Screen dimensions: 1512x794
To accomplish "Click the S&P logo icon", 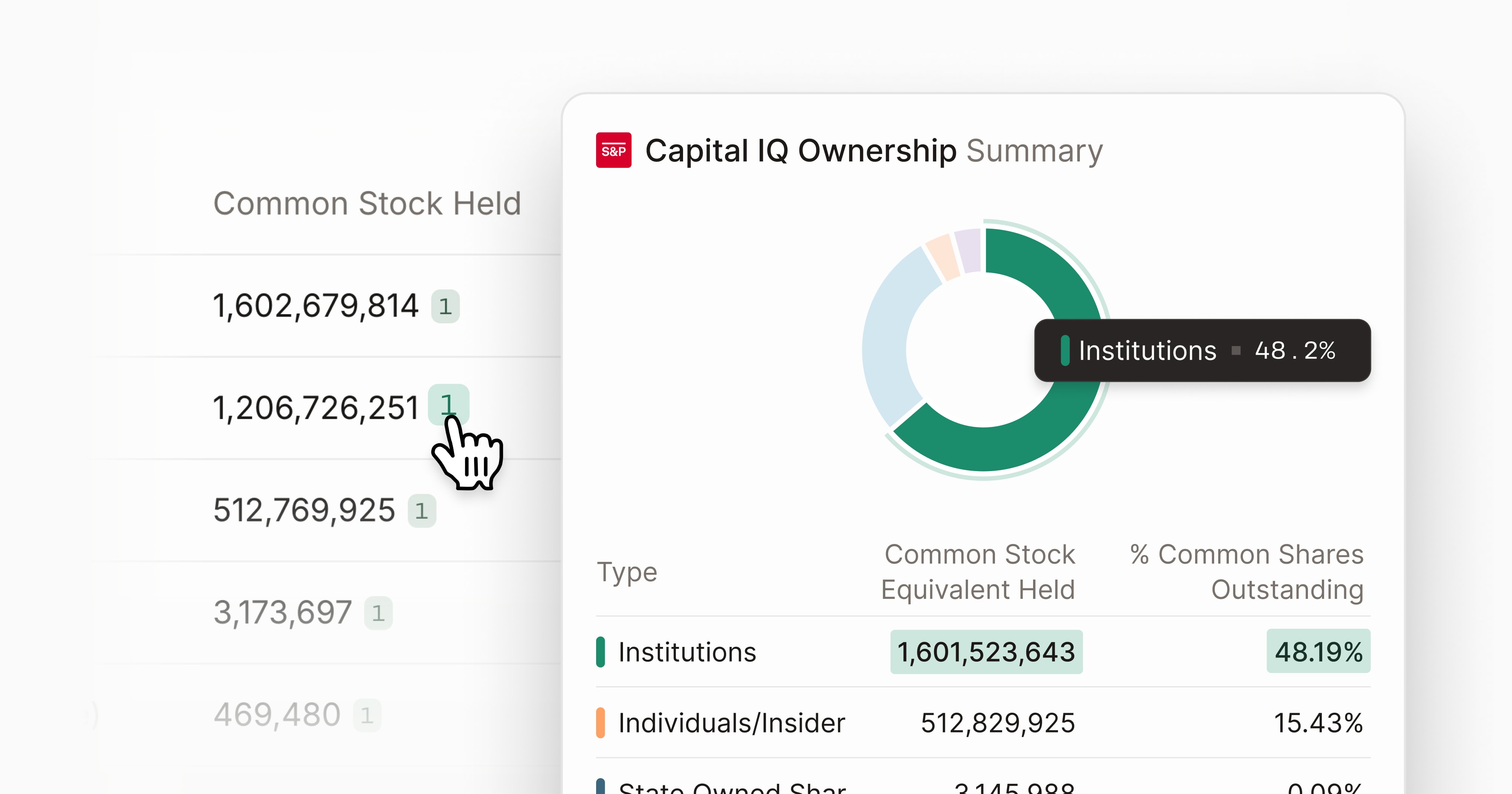I will pyautogui.click(x=613, y=150).
